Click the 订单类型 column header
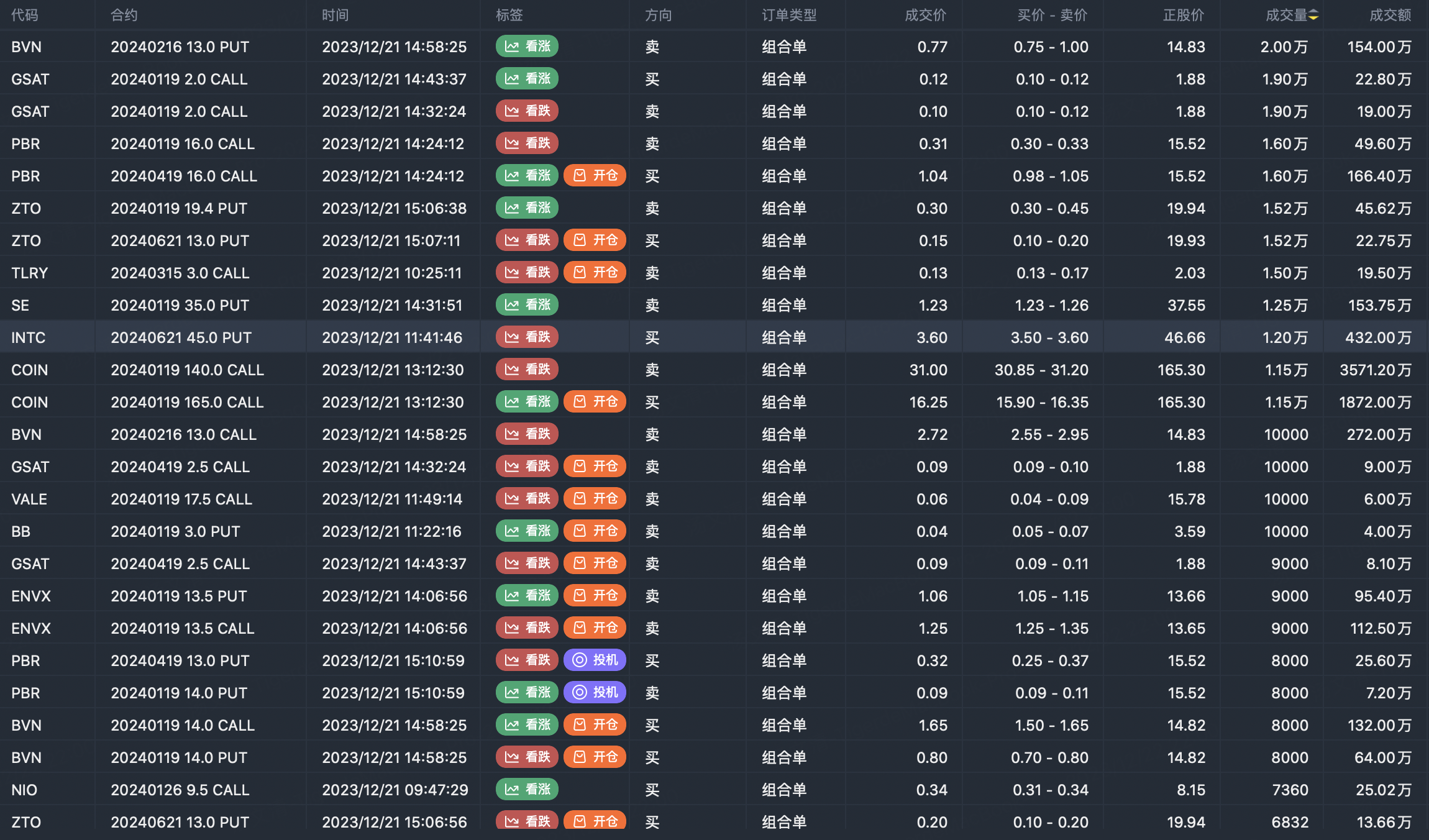 click(789, 16)
